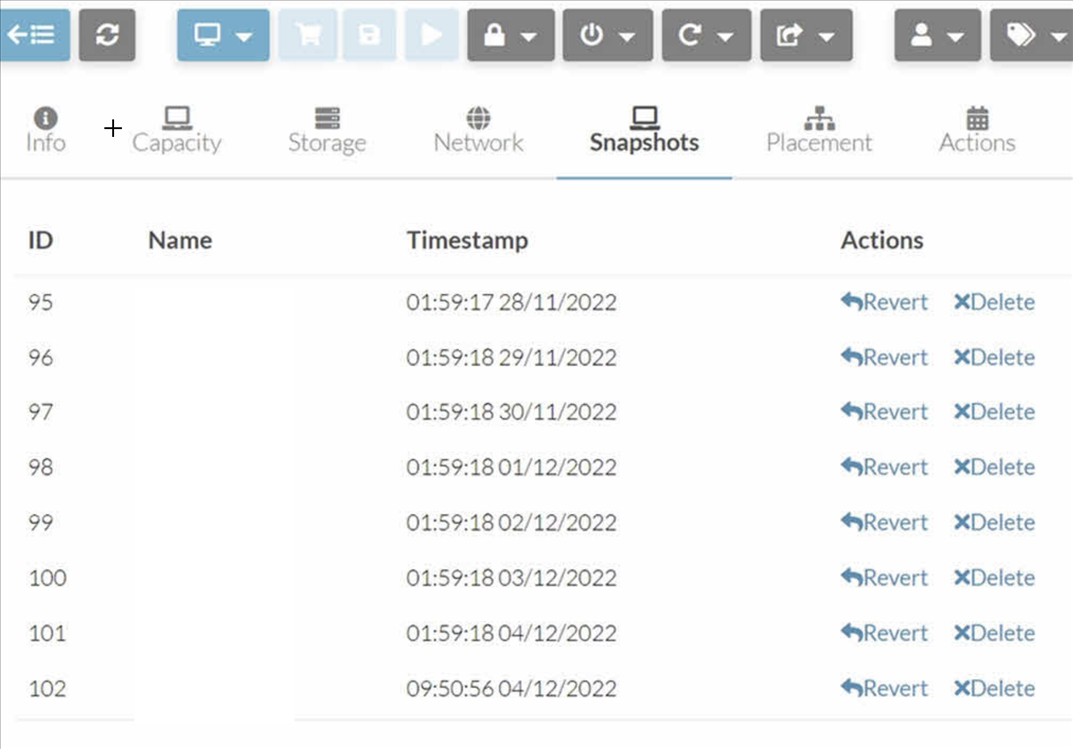The width and height of the screenshot is (1073, 749).
Task: Switch to the Network tab
Action: tap(478, 130)
